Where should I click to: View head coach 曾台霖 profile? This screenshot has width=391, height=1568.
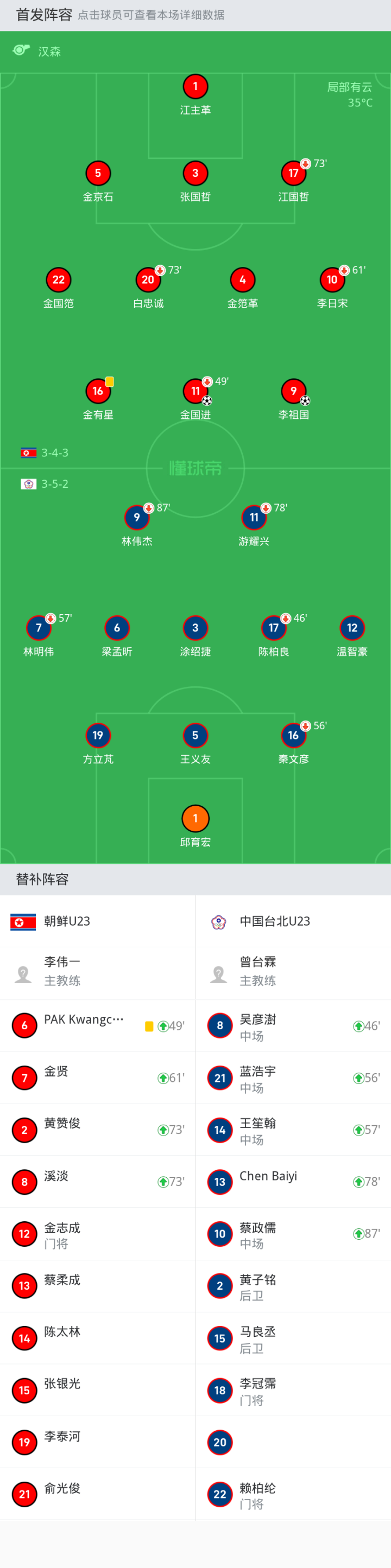[294, 973]
